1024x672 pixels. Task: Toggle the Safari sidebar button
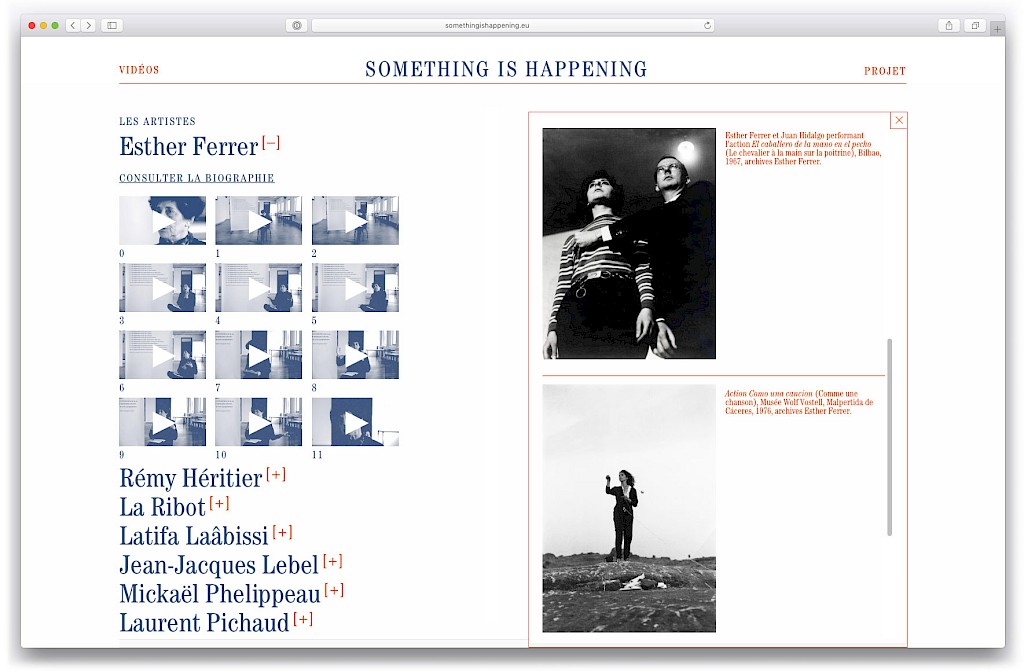111,25
